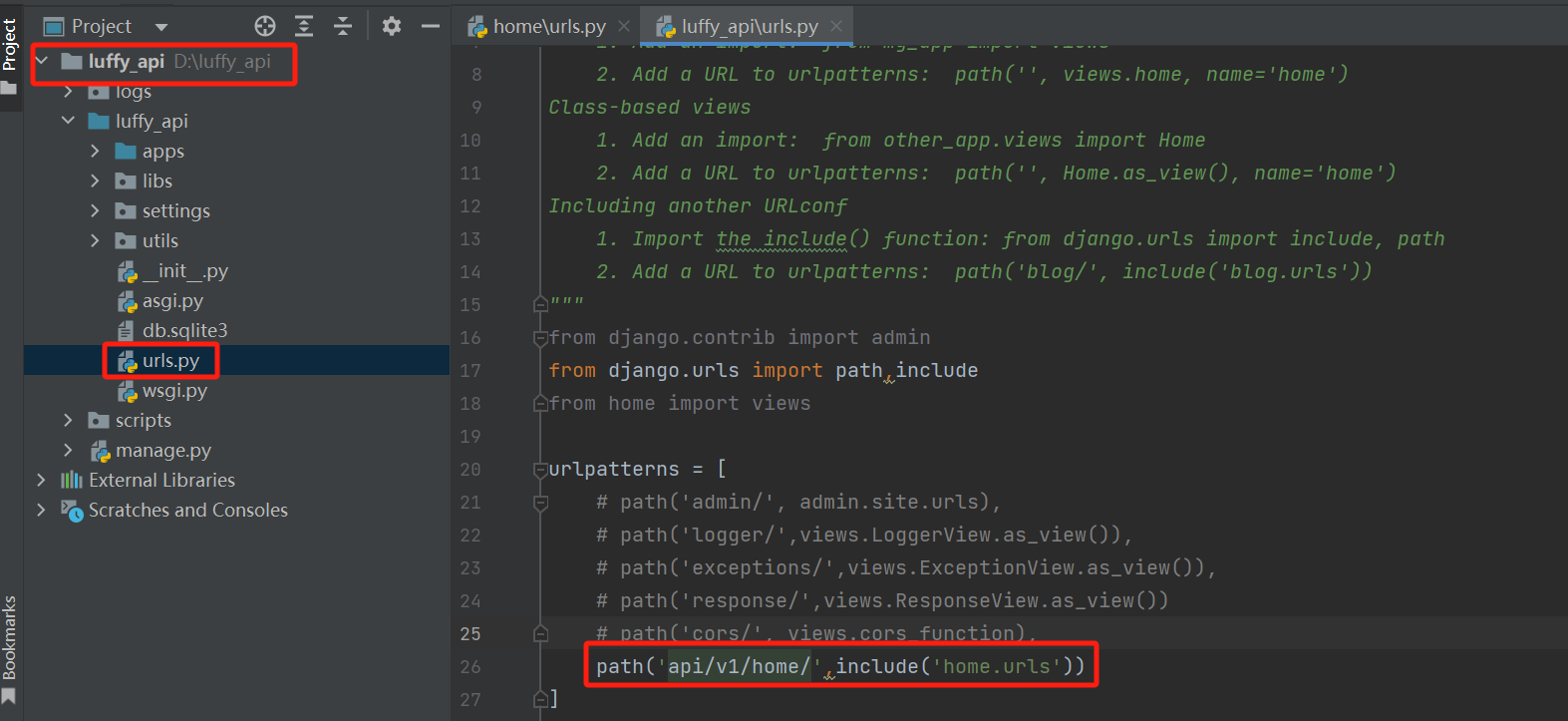The height and width of the screenshot is (721, 1568).
Task: Click 'django.contrib' on line 16
Action: [x=692, y=337]
